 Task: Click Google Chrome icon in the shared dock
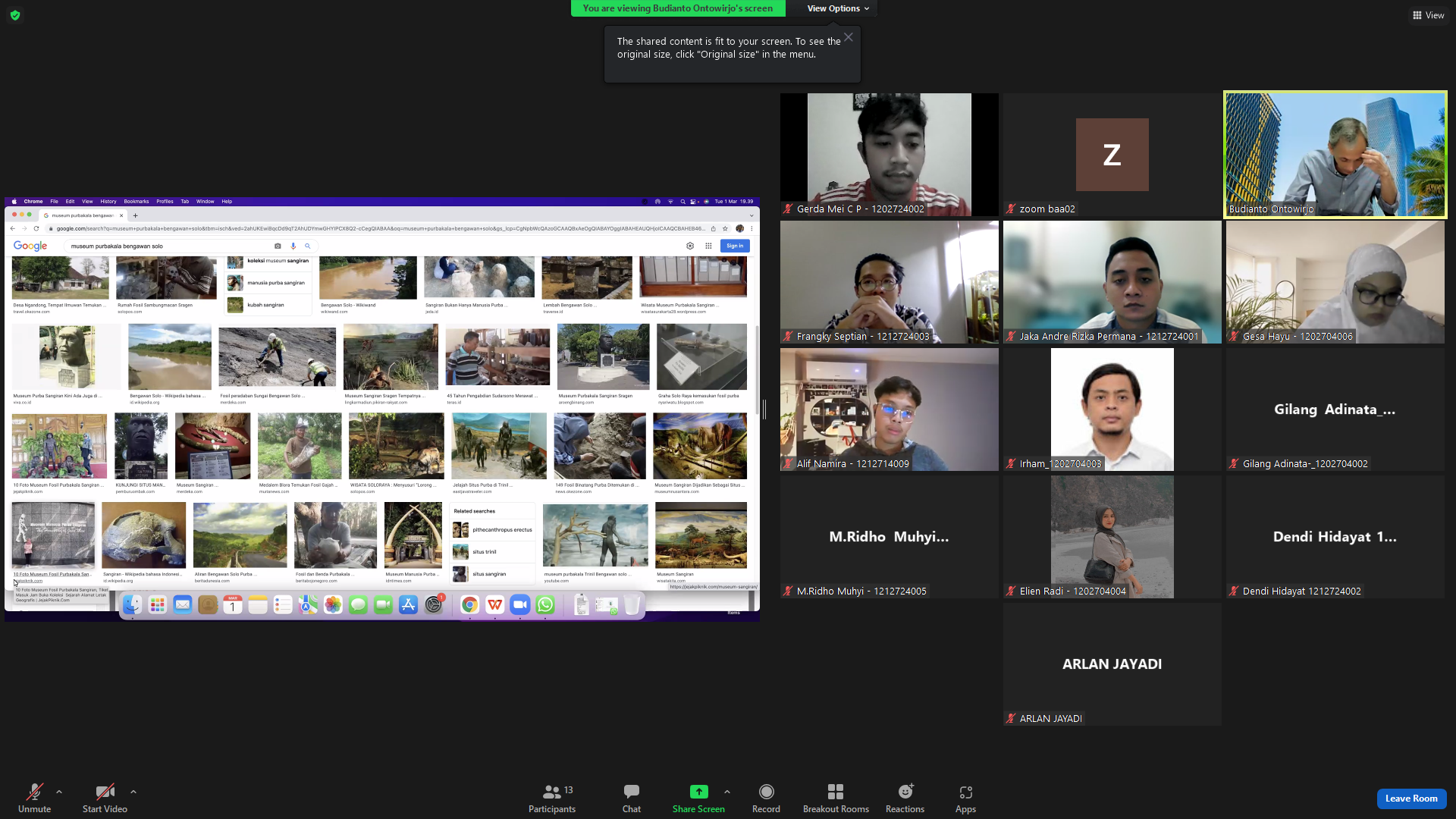pos(470,605)
